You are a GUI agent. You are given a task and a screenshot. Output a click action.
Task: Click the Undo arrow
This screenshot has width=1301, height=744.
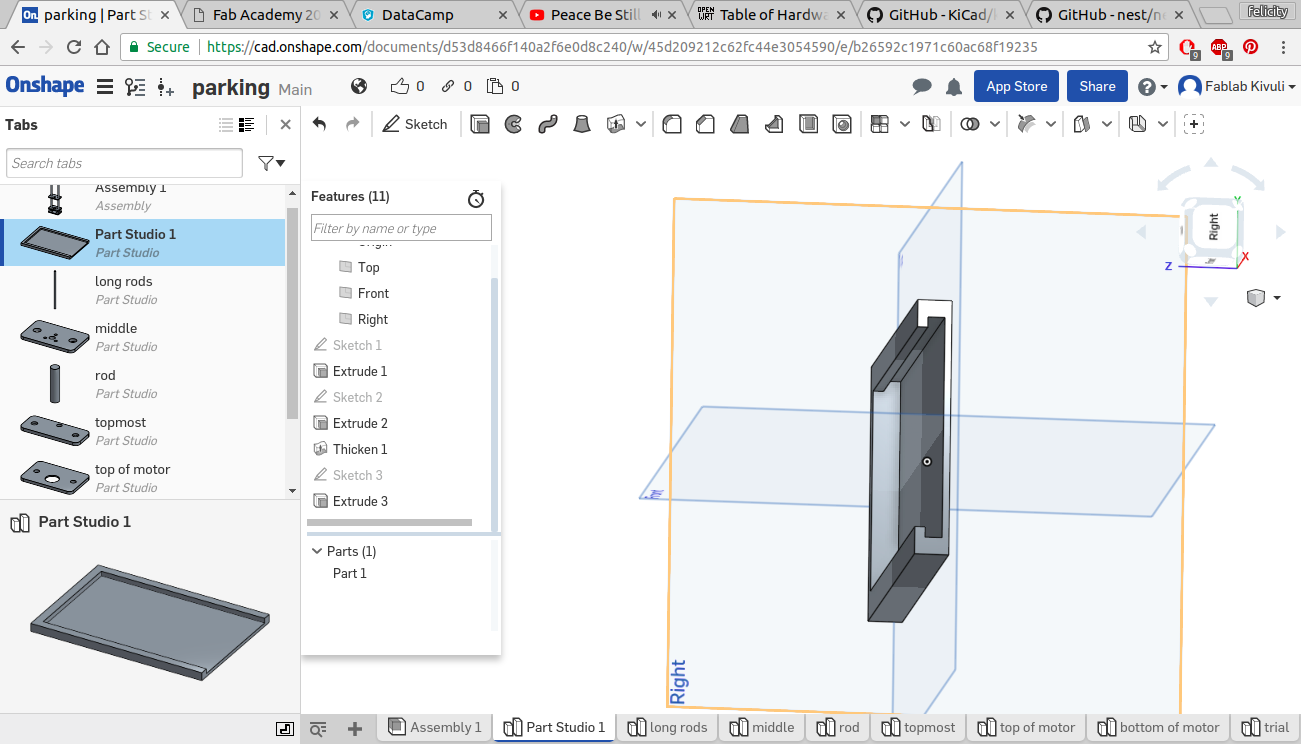320,124
